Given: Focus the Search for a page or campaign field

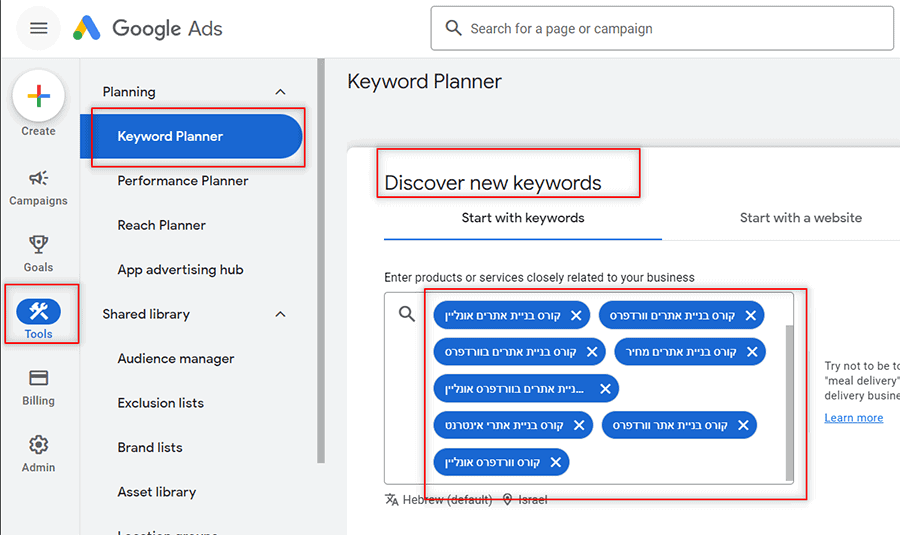Looking at the screenshot, I should pos(662,28).
